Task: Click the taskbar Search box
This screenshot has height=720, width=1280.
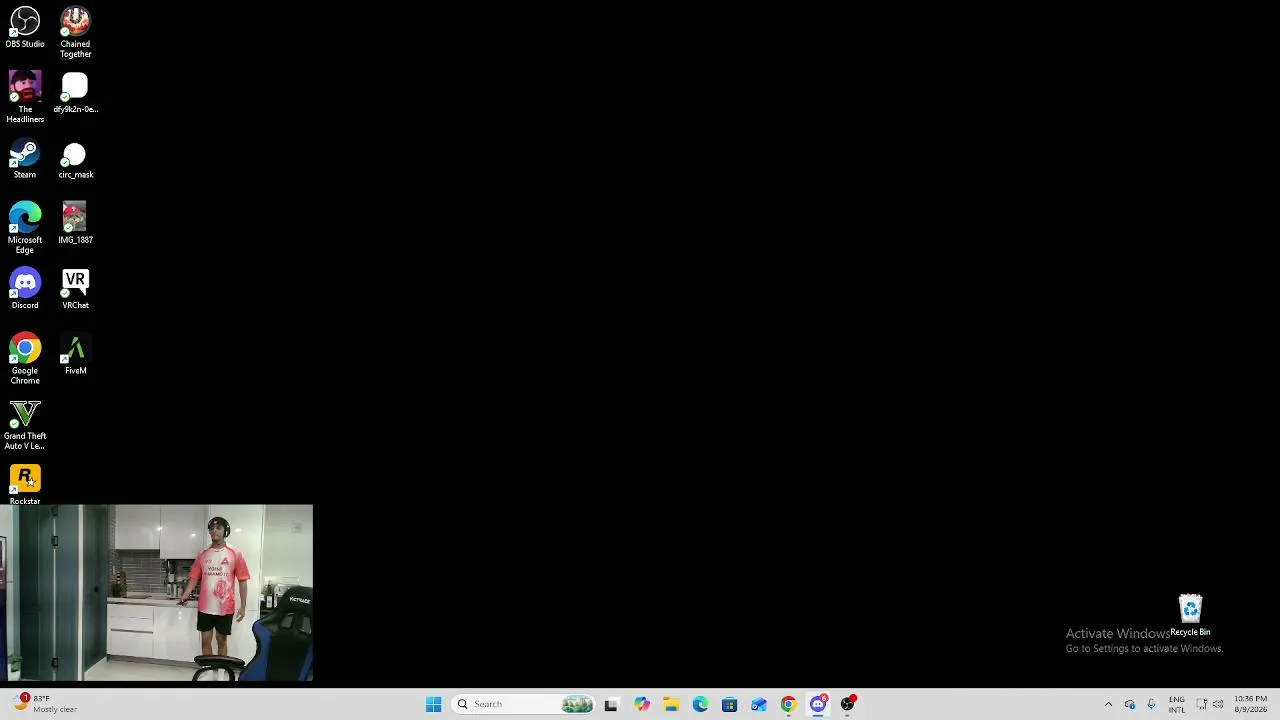Action: click(522, 704)
